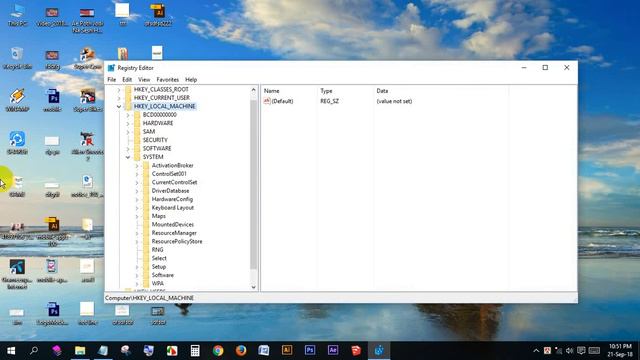Image resolution: width=640 pixels, height=360 pixels.
Task: Click the SECURITY key folder icon
Action: pyautogui.click(x=137, y=140)
